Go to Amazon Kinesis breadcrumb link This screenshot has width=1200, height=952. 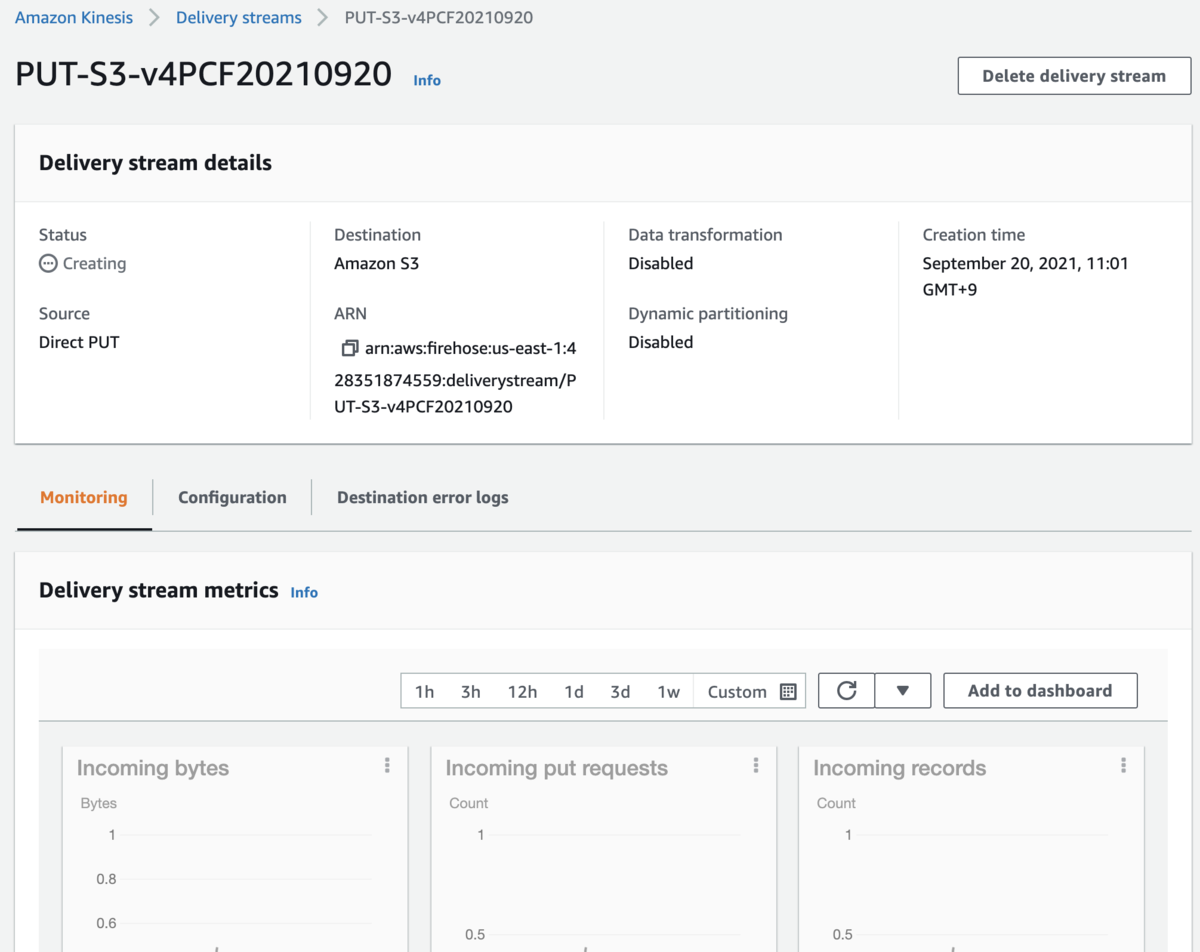pyautogui.click(x=75, y=18)
